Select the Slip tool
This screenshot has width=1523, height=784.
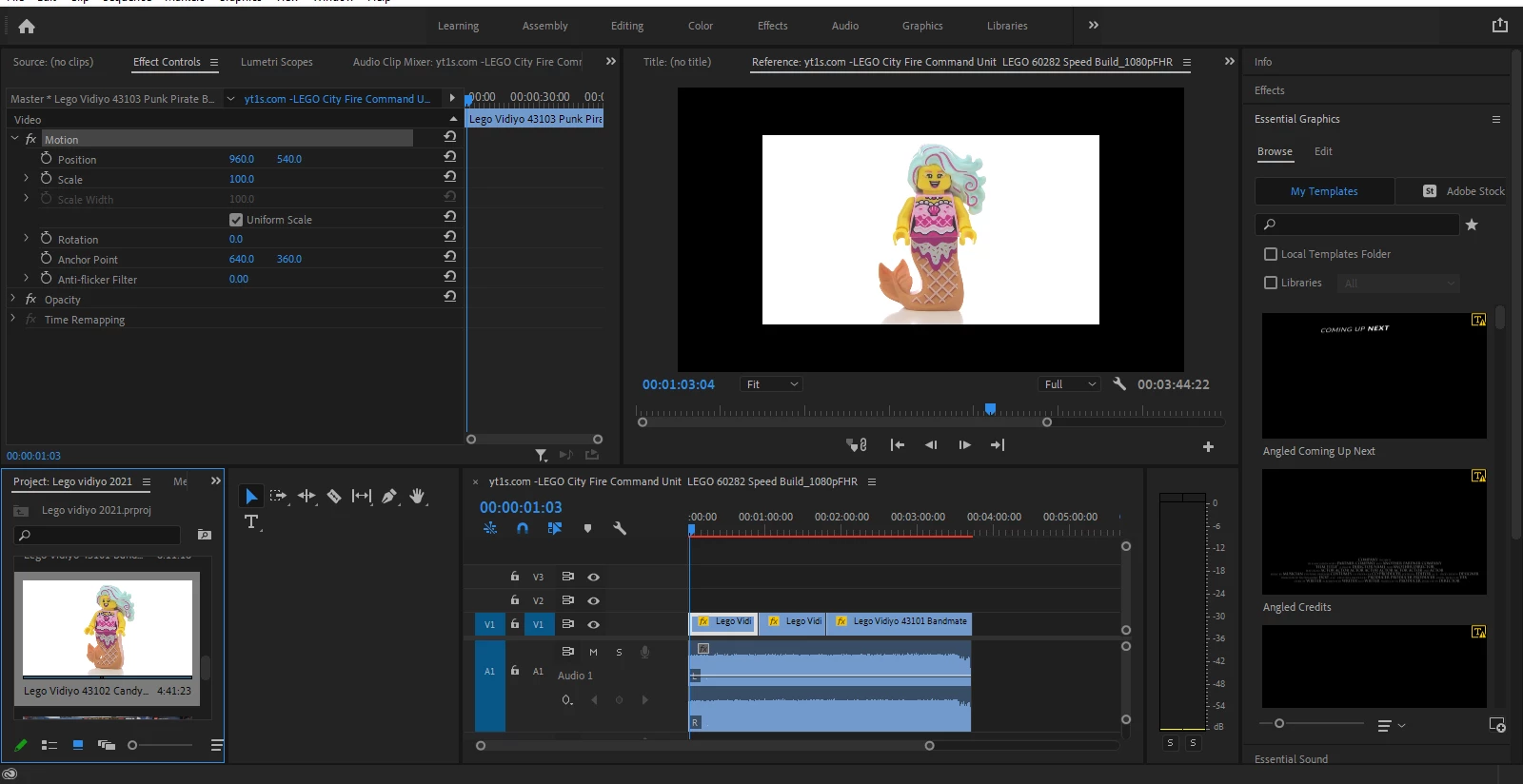click(362, 496)
